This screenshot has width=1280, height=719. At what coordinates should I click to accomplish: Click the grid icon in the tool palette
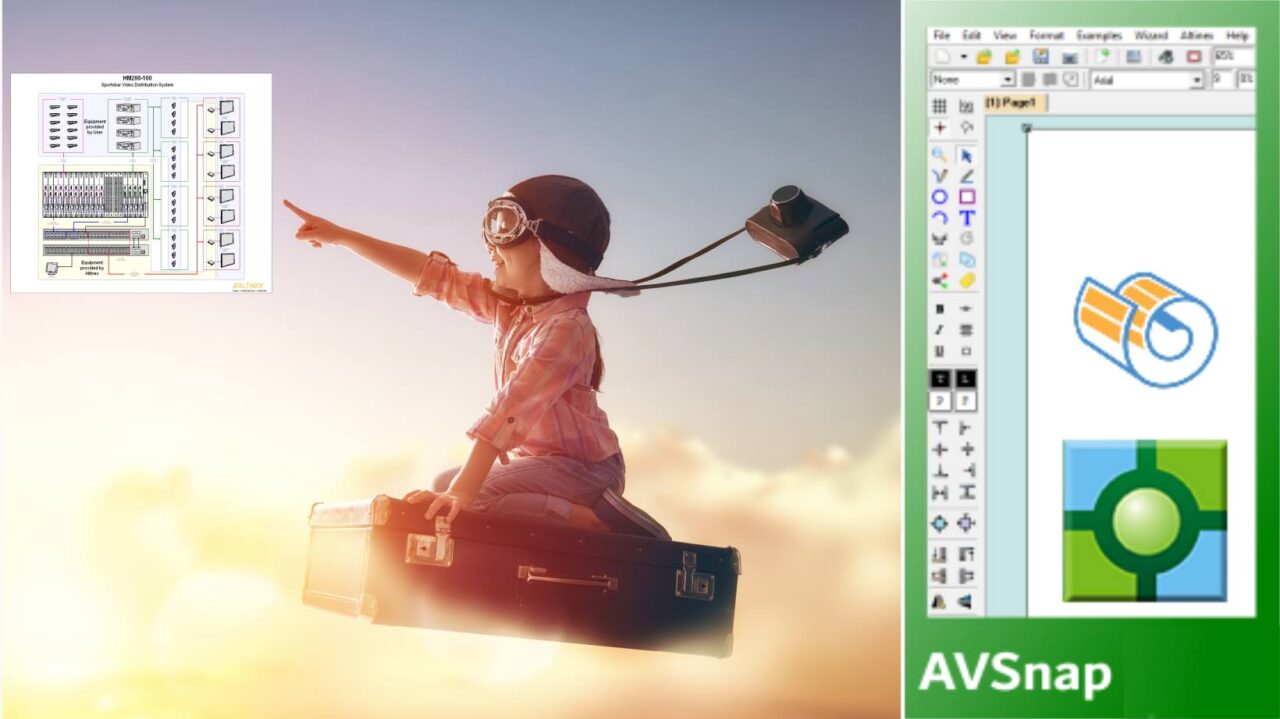pyautogui.click(x=938, y=106)
